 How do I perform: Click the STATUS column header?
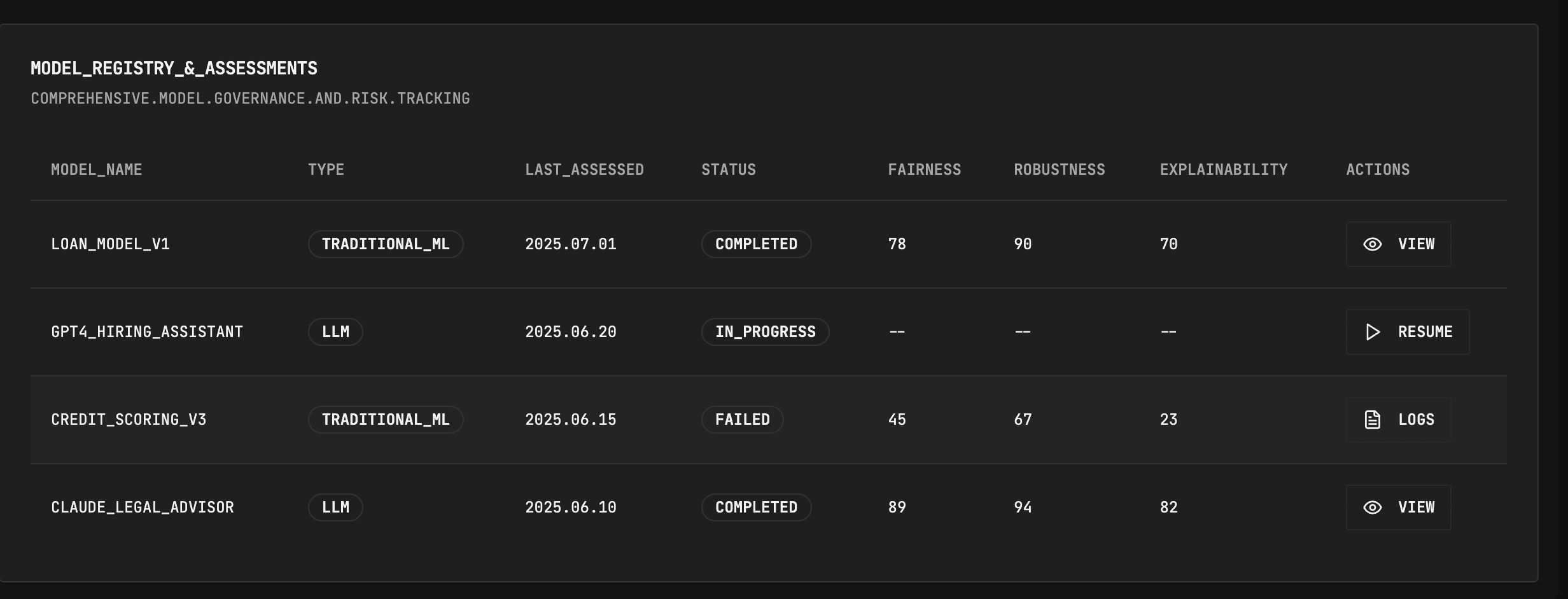[729, 170]
